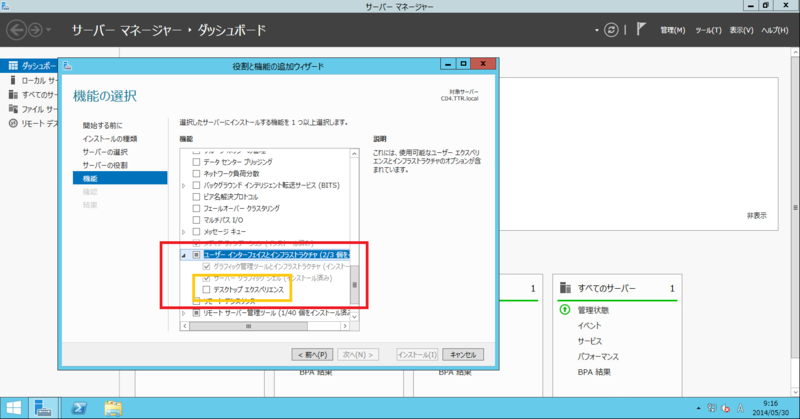Check ピア名解決プロトコル
The height and width of the screenshot is (419, 800).
(196, 196)
